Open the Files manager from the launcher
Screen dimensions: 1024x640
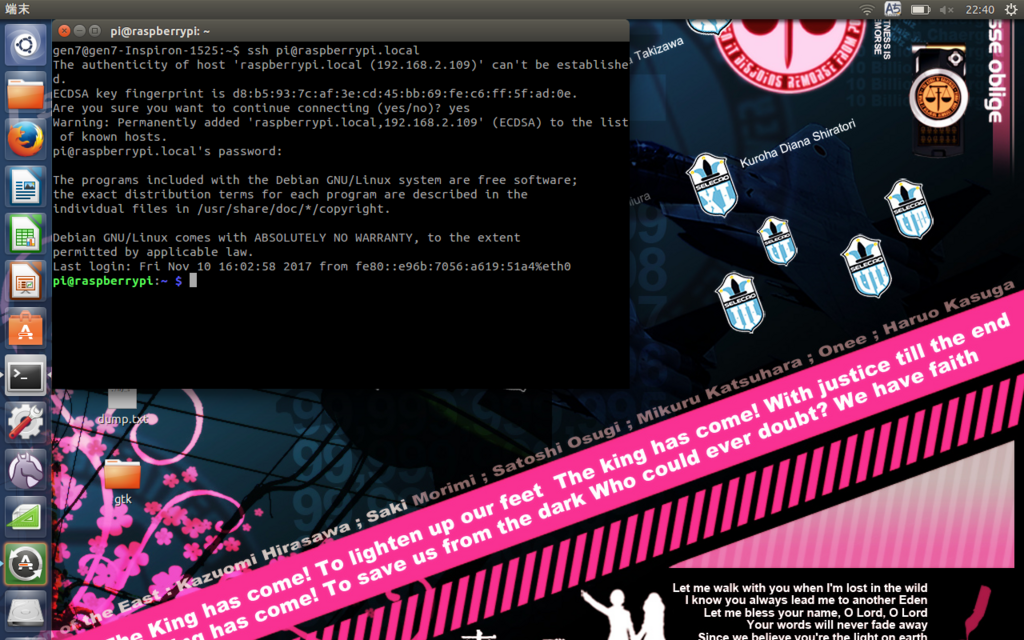[25, 92]
